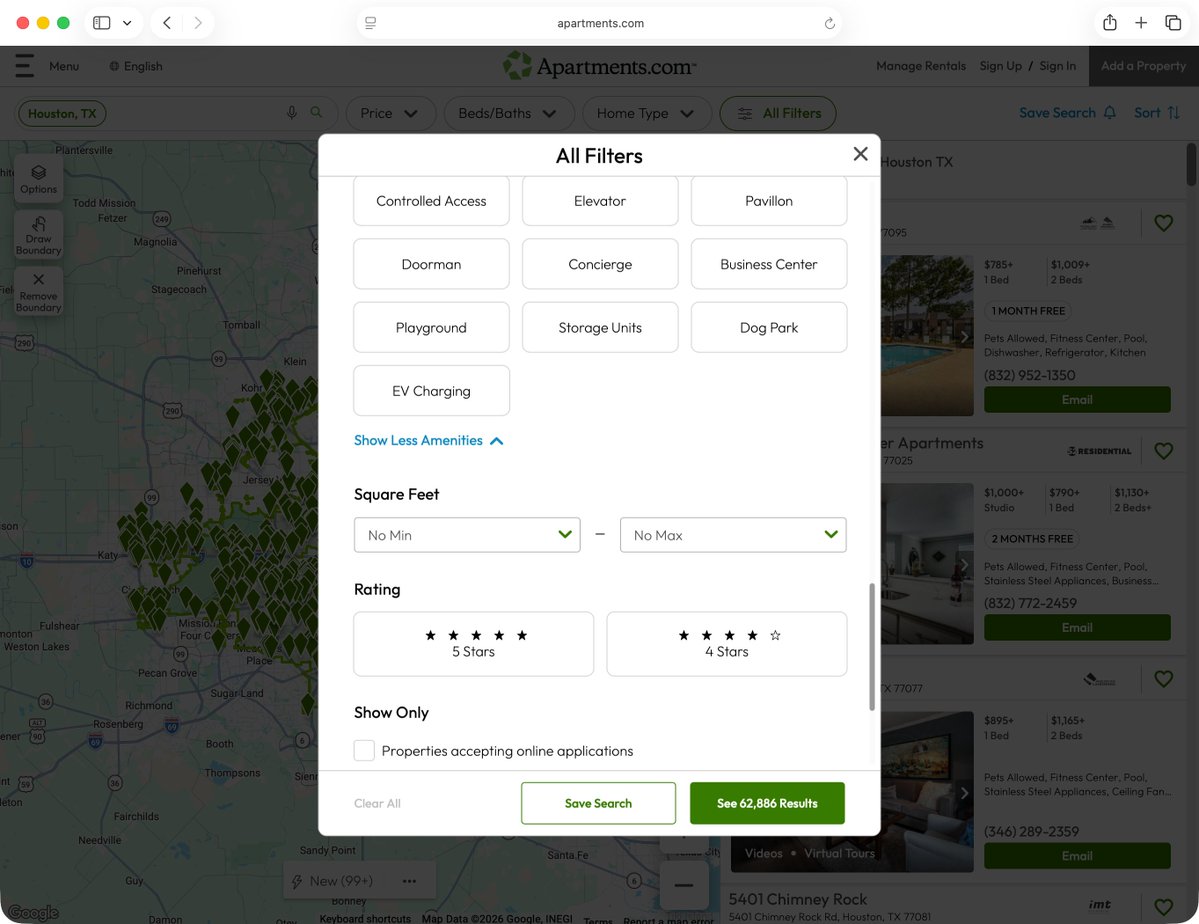Toggle the Elevator amenity filter

click(x=600, y=201)
